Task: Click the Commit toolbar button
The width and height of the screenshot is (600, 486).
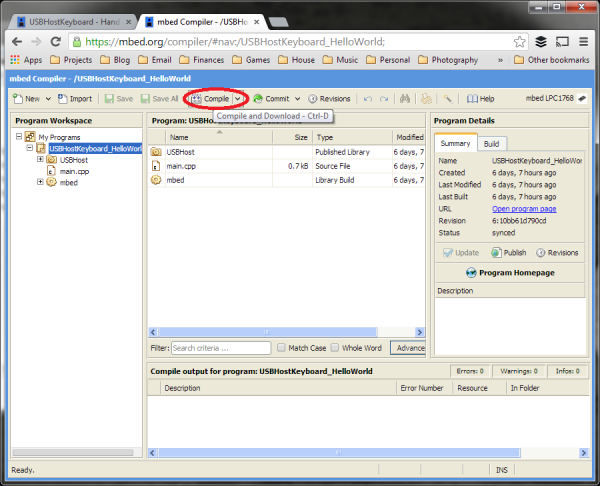Action: (x=271, y=99)
